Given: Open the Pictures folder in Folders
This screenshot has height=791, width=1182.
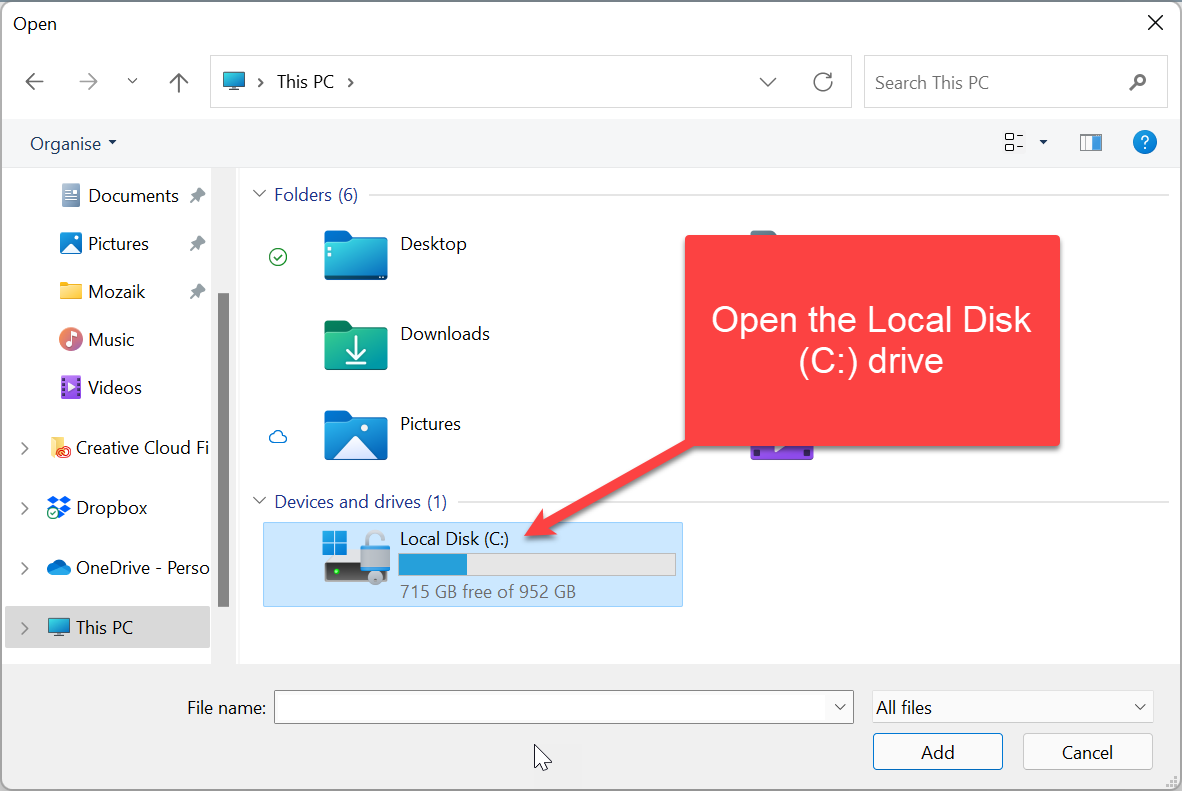Looking at the screenshot, I should [356, 435].
